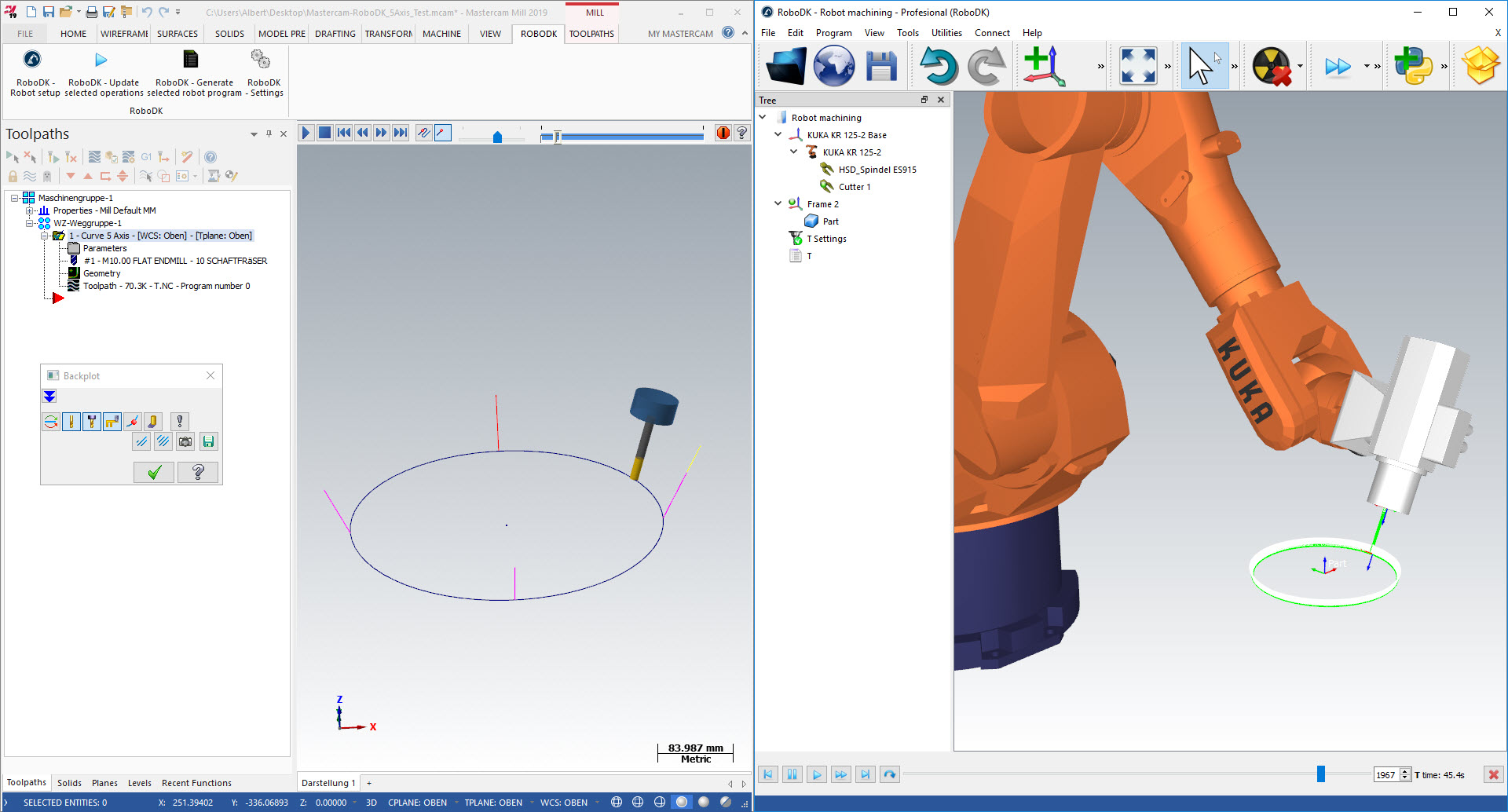Toggle verbose mode in backplot toolbar

[x=180, y=422]
